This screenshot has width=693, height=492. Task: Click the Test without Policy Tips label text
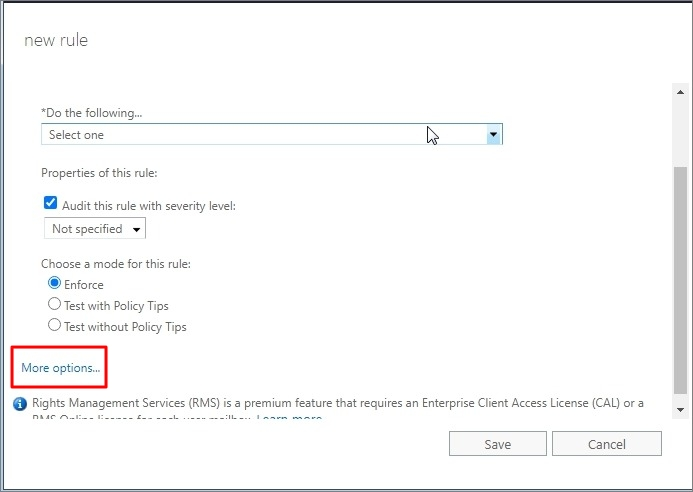(125, 327)
